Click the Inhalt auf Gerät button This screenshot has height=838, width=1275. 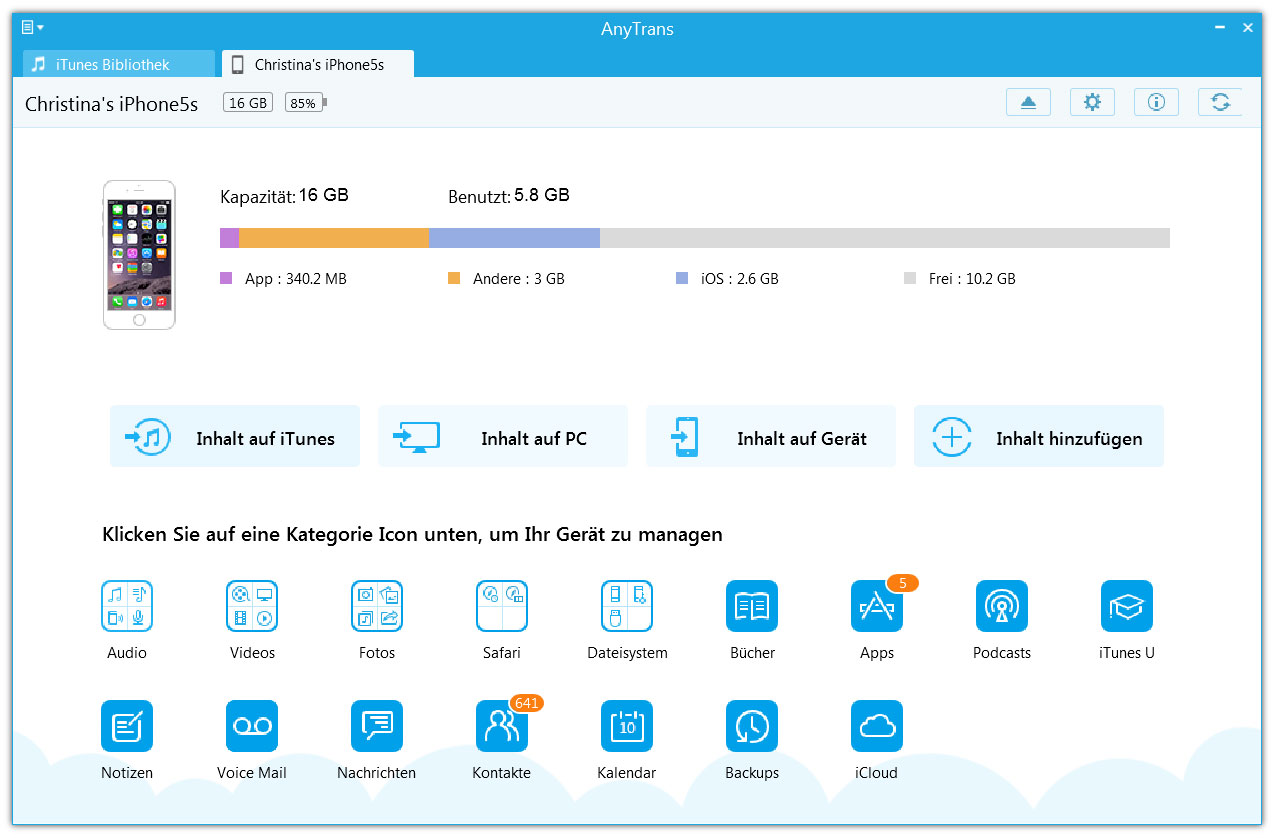[771, 436]
